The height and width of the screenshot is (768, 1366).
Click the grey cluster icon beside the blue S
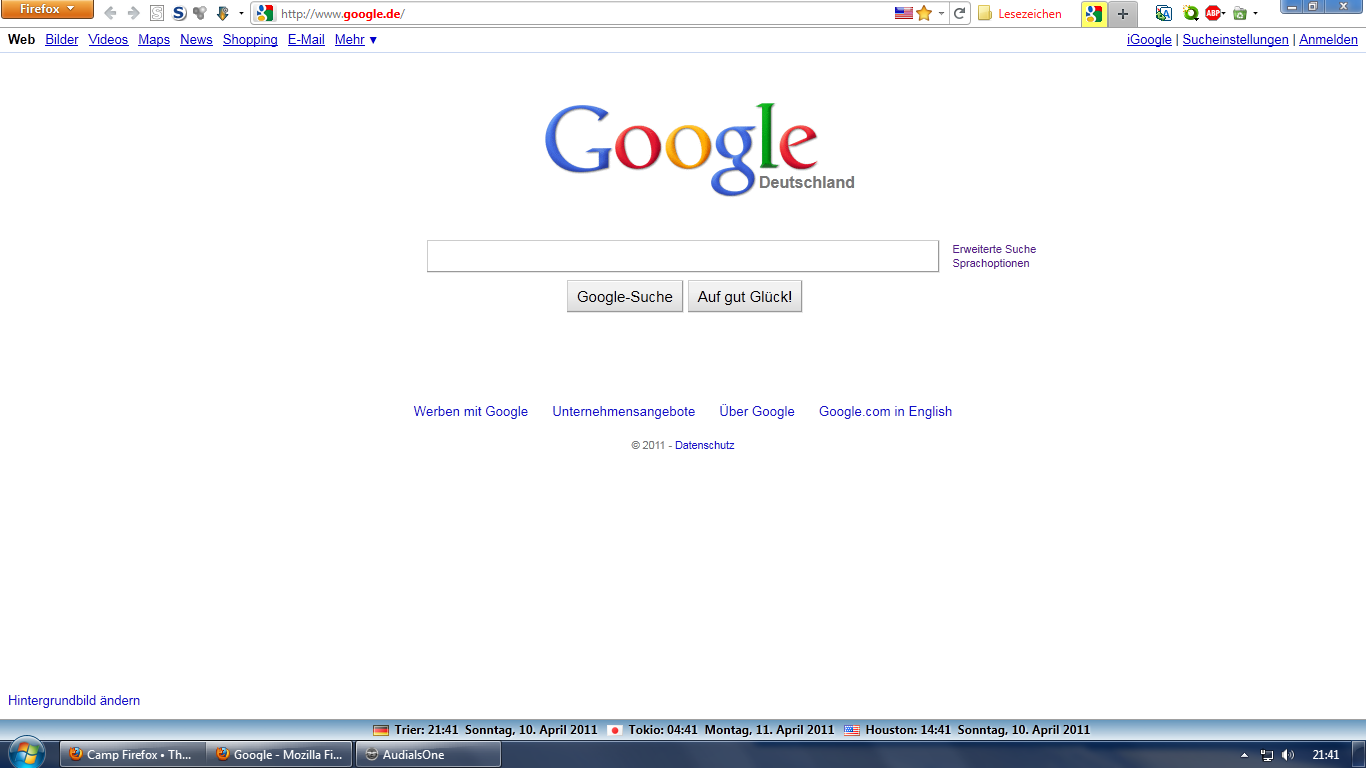[x=200, y=13]
